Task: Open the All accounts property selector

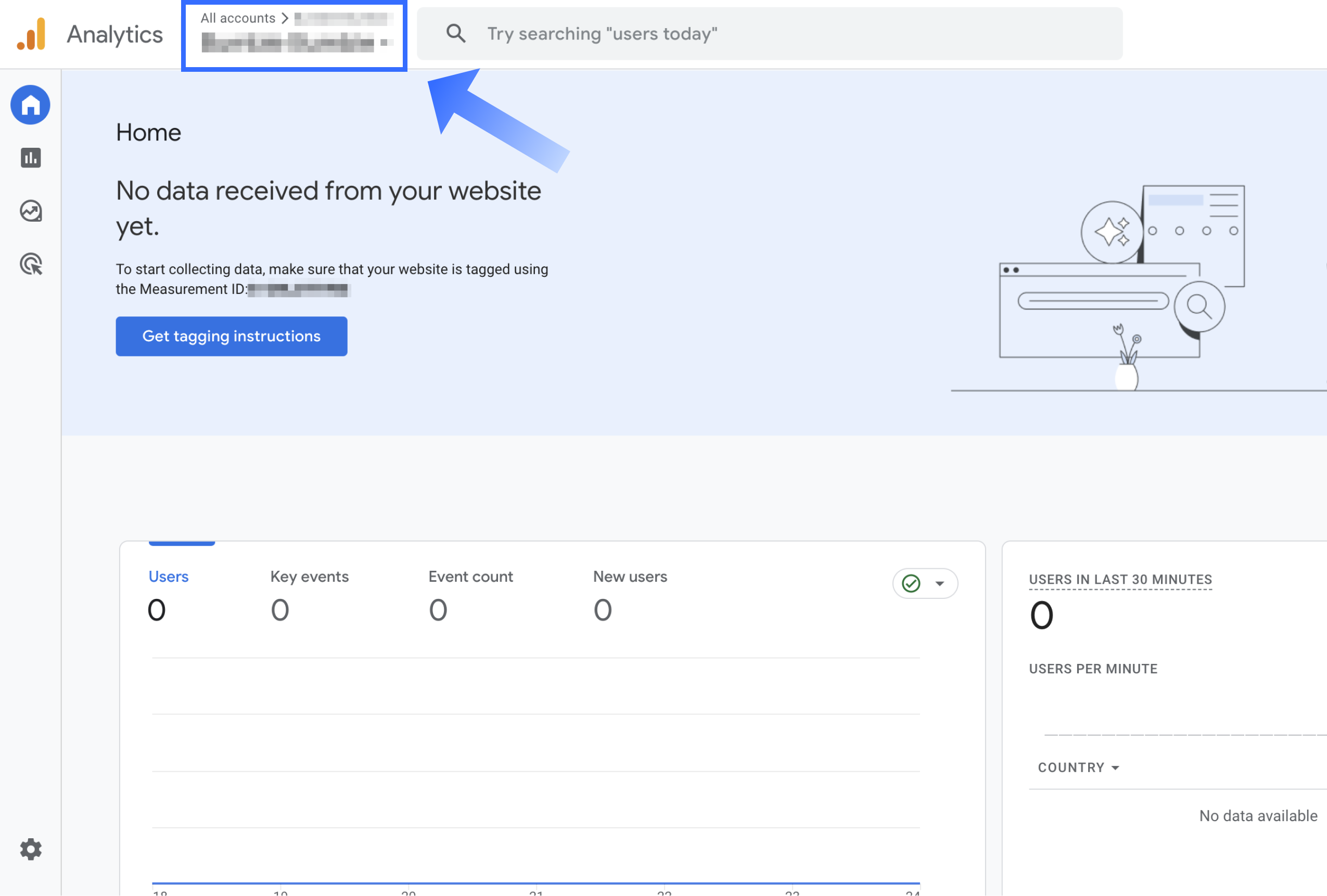Action: tap(294, 41)
